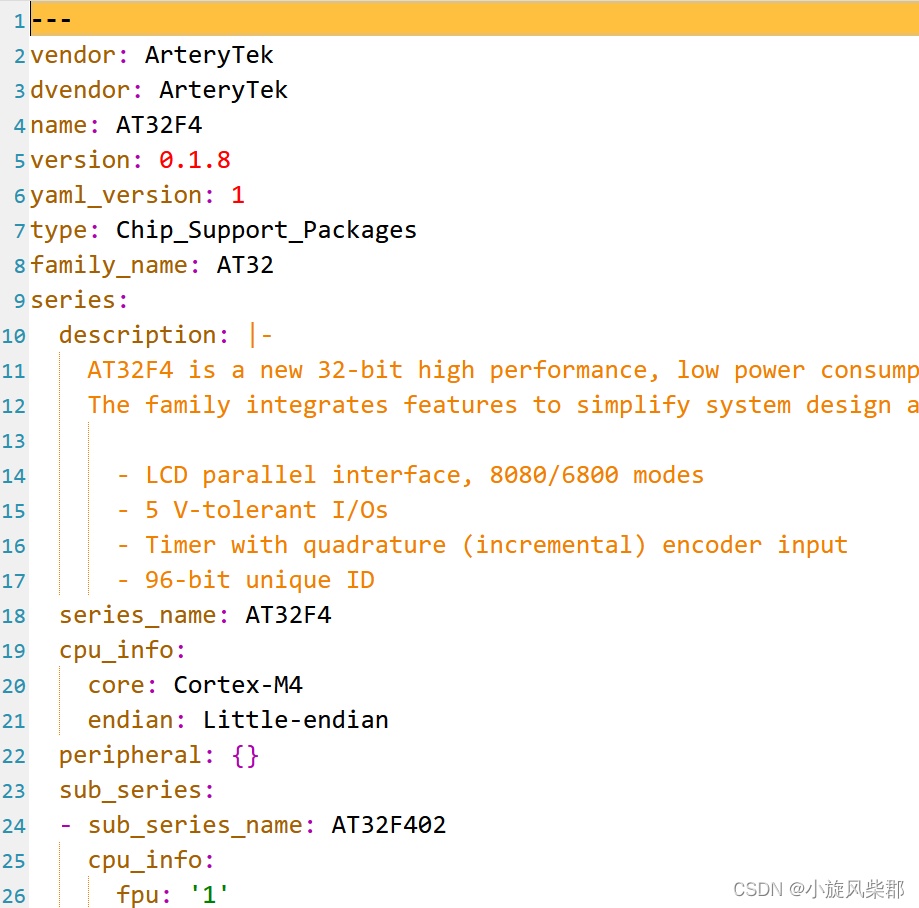
Task: Click line number 13 in the gutter
Action: 14,441
